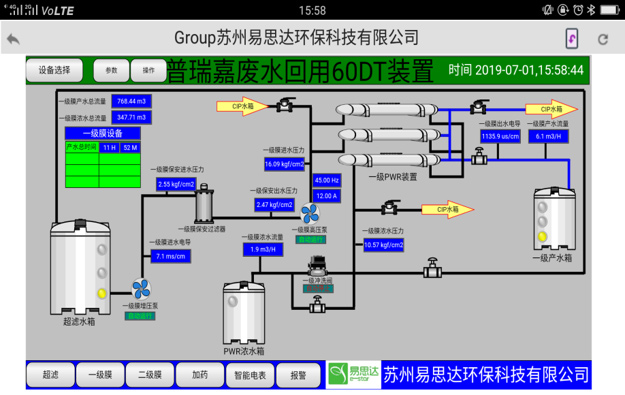Click the valve next to upper-left CIP水箱 arrow
This screenshot has height=395, width=625.
(285, 105)
